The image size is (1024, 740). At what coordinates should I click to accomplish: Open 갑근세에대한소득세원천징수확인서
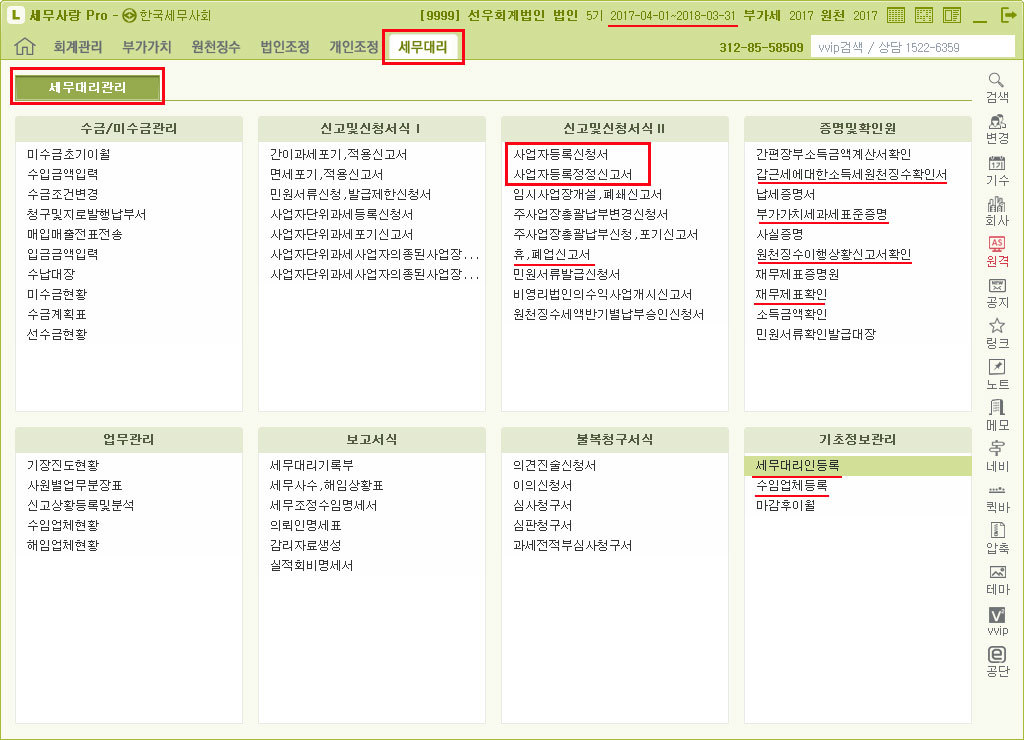[x=852, y=174]
